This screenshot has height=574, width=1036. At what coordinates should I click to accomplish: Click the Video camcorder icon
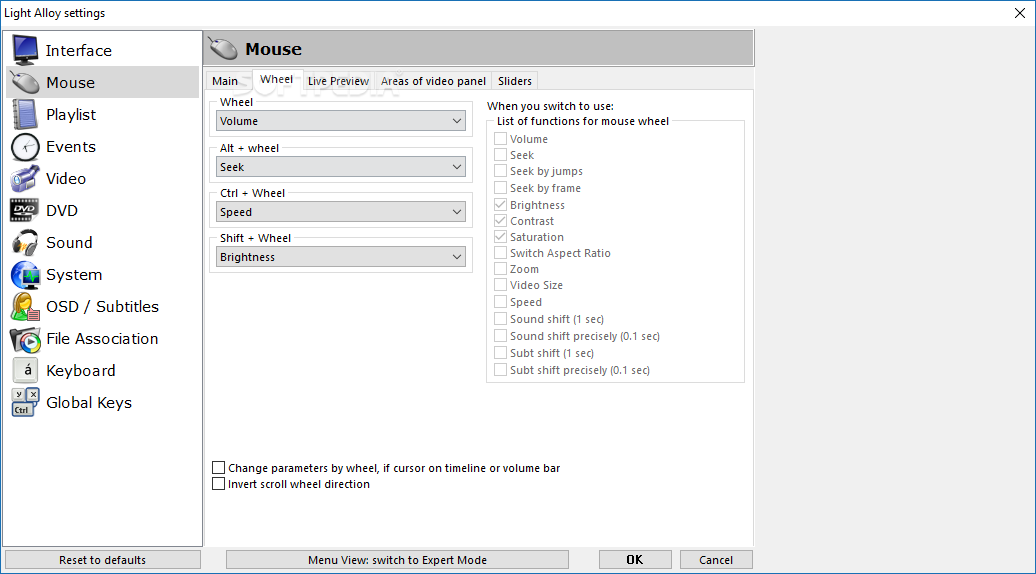click(x=25, y=178)
